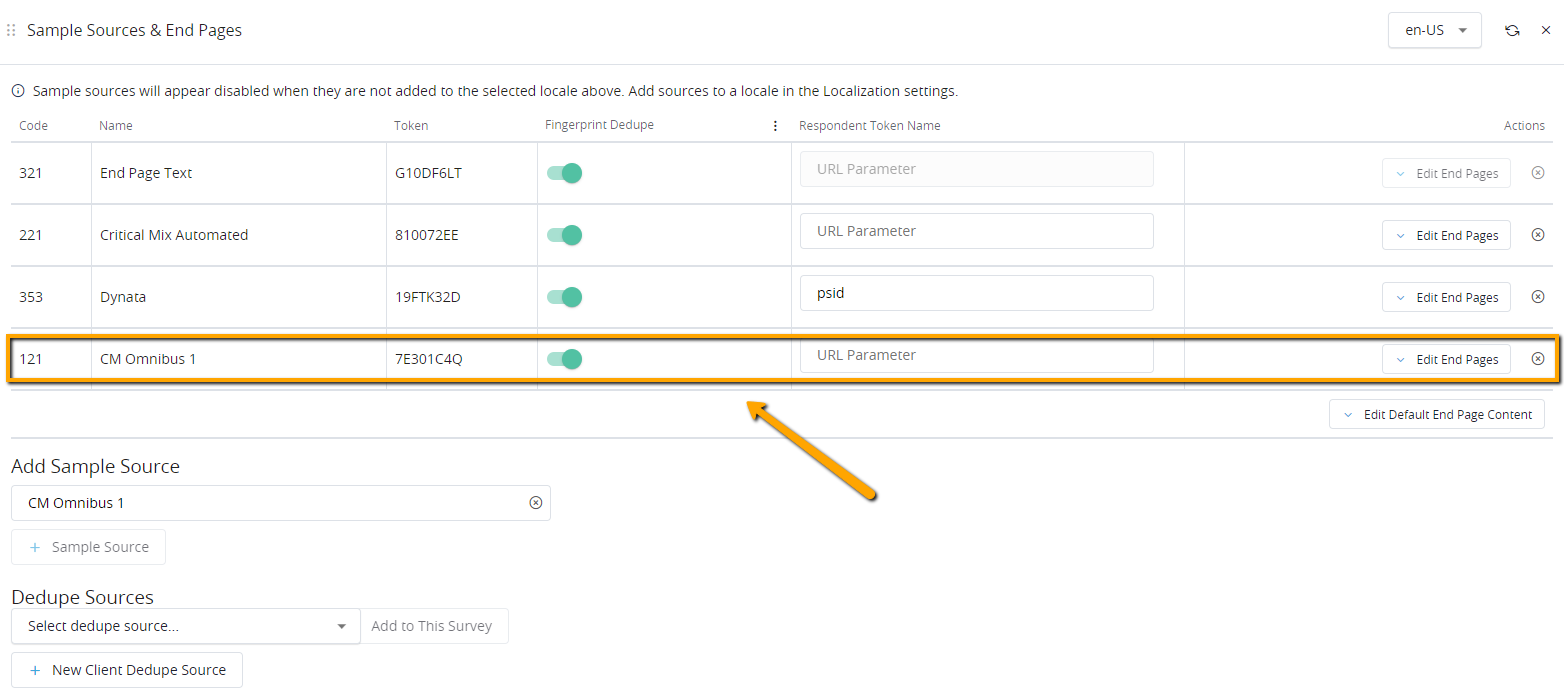Switch off Fingerprint Dedupe for CM Omnibus 1

click(565, 359)
